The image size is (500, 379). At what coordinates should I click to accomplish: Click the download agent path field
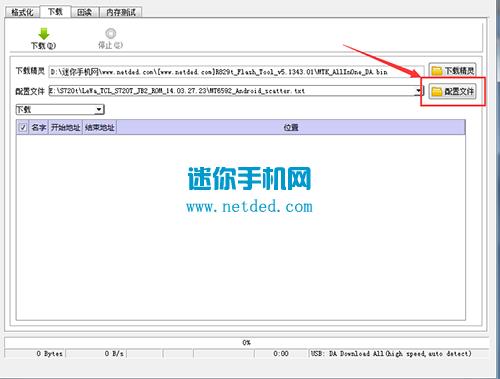[x=236, y=72]
